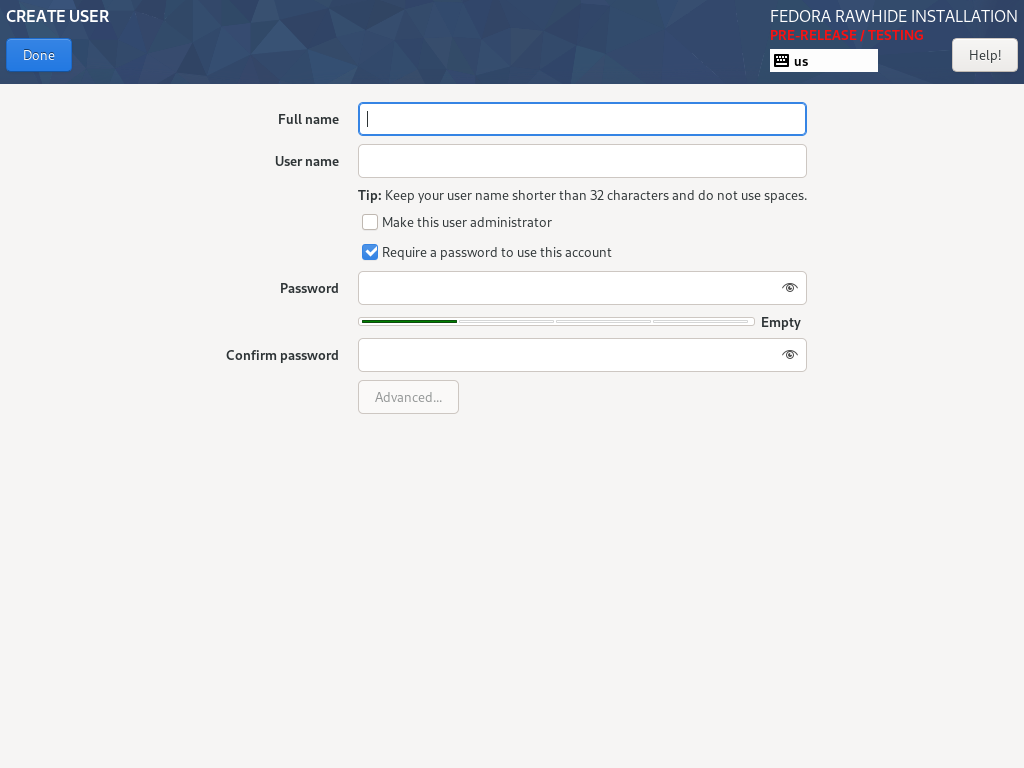Focus the User name input field
Image resolution: width=1024 pixels, height=768 pixels.
point(582,161)
